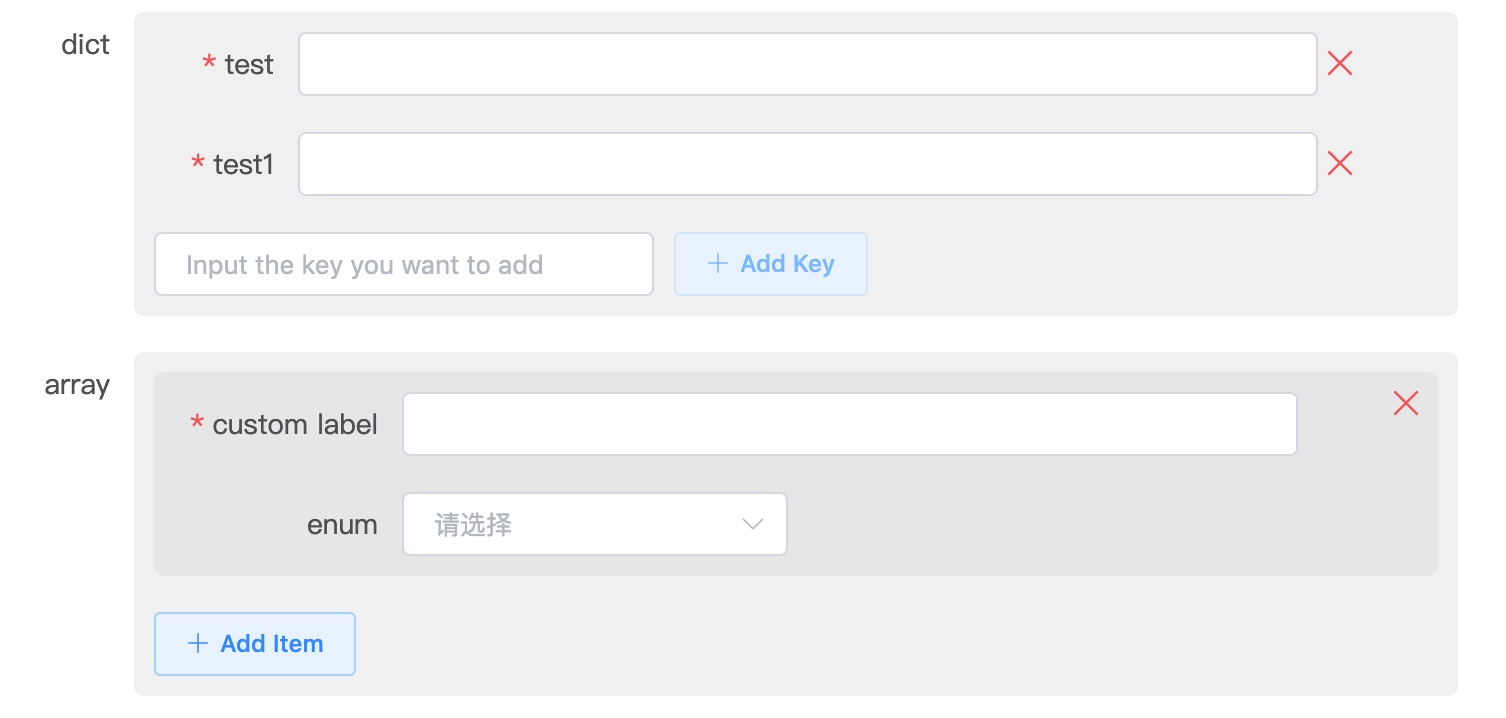
Task: Focus the custom label text field
Action: click(850, 424)
